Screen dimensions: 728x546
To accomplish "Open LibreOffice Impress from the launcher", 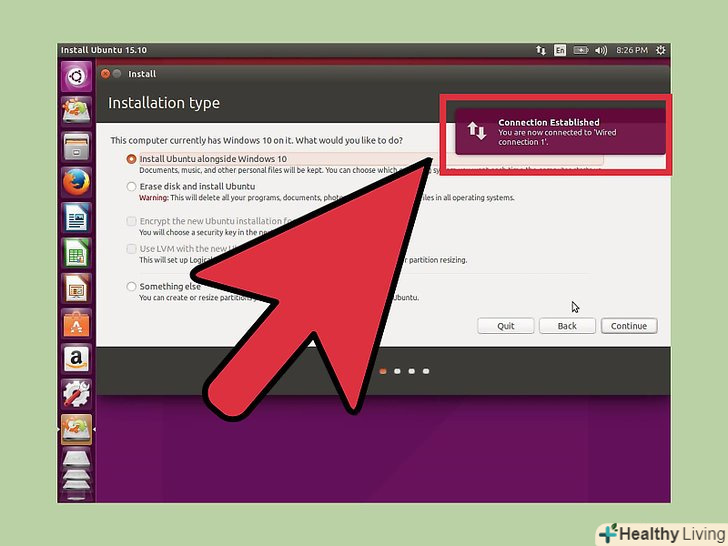I will click(x=77, y=288).
